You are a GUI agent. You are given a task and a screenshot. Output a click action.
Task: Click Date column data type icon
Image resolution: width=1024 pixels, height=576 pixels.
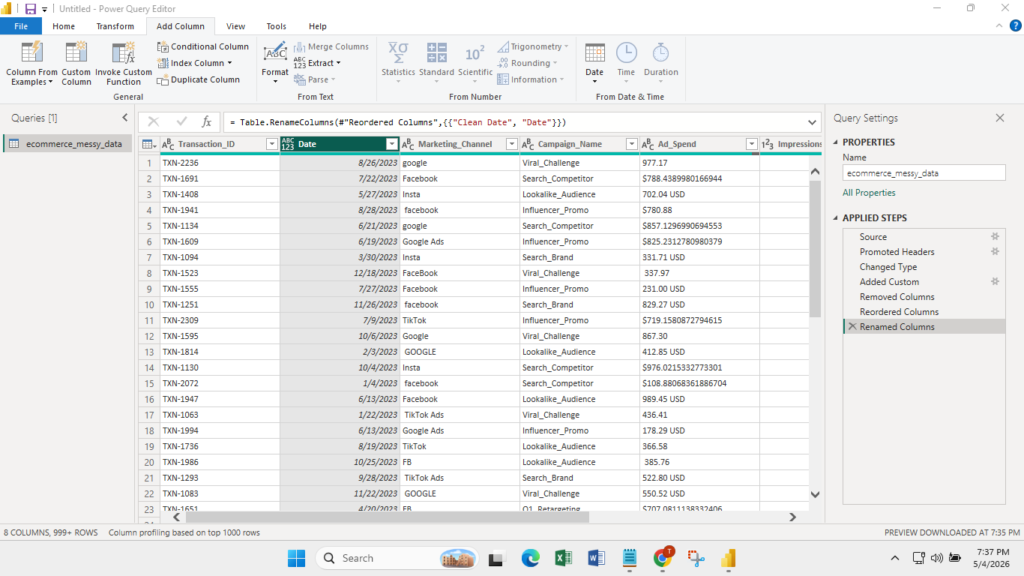(288, 144)
